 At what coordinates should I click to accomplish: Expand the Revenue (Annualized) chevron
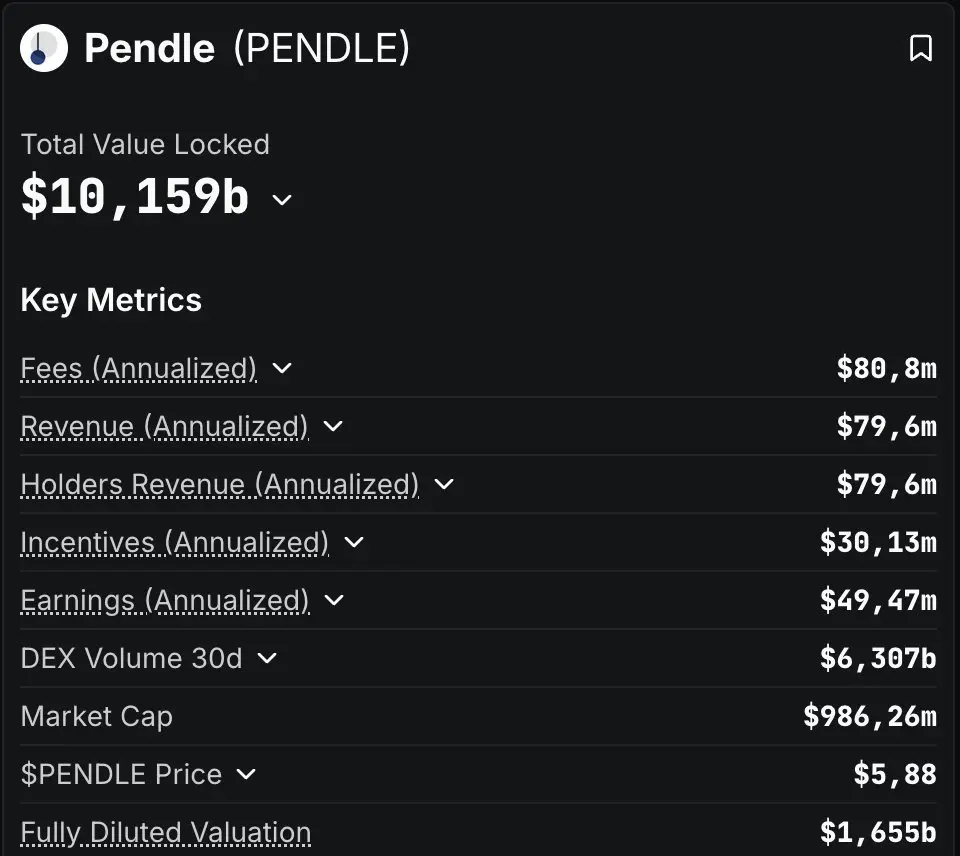click(333, 426)
